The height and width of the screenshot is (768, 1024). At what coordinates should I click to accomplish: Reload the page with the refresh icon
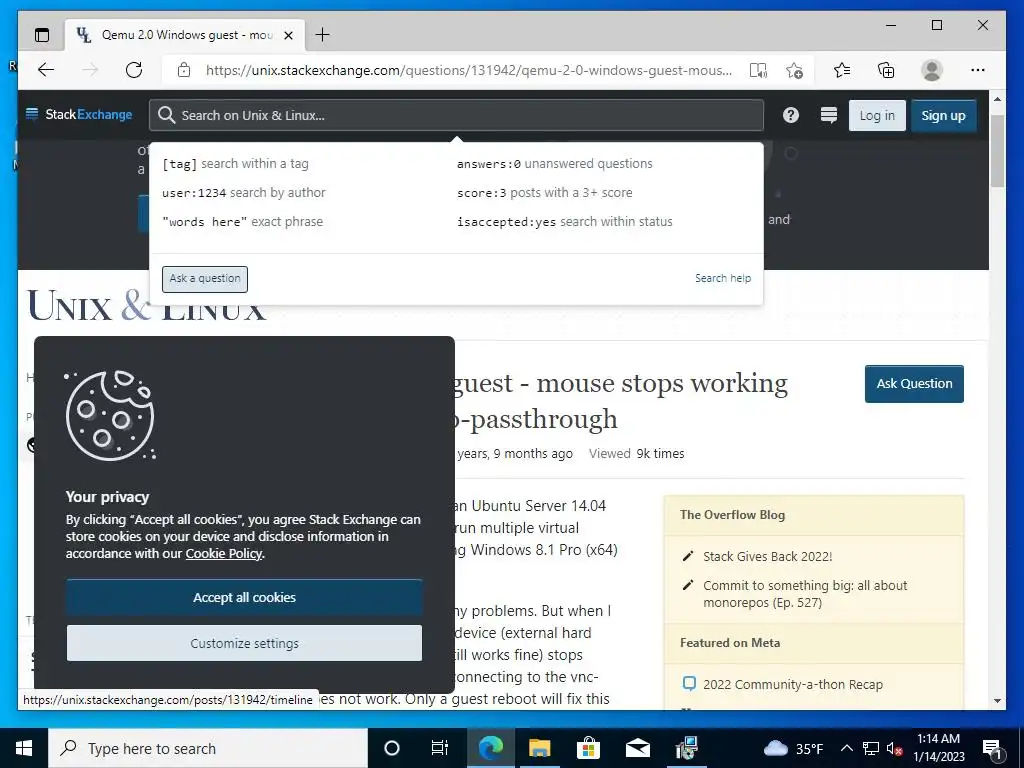[134, 70]
